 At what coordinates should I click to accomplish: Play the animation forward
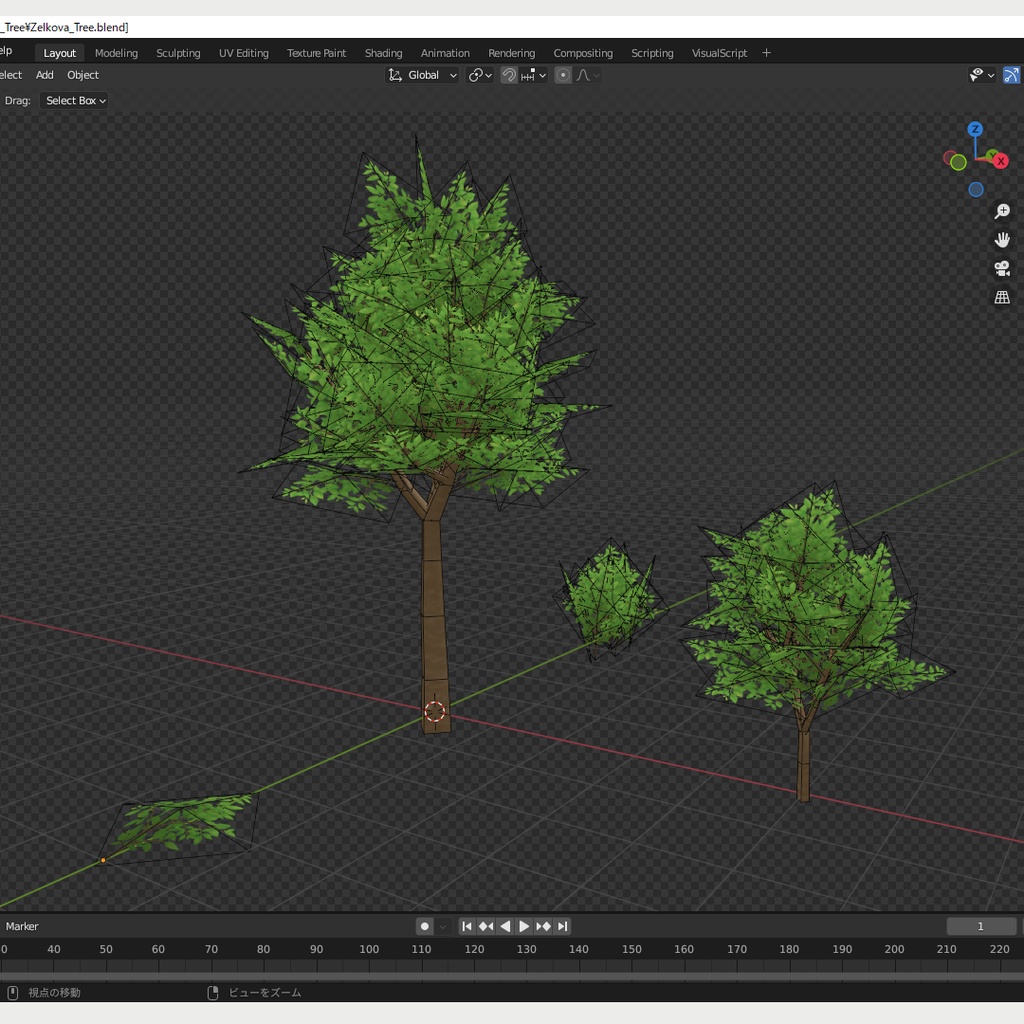pyautogui.click(x=524, y=926)
